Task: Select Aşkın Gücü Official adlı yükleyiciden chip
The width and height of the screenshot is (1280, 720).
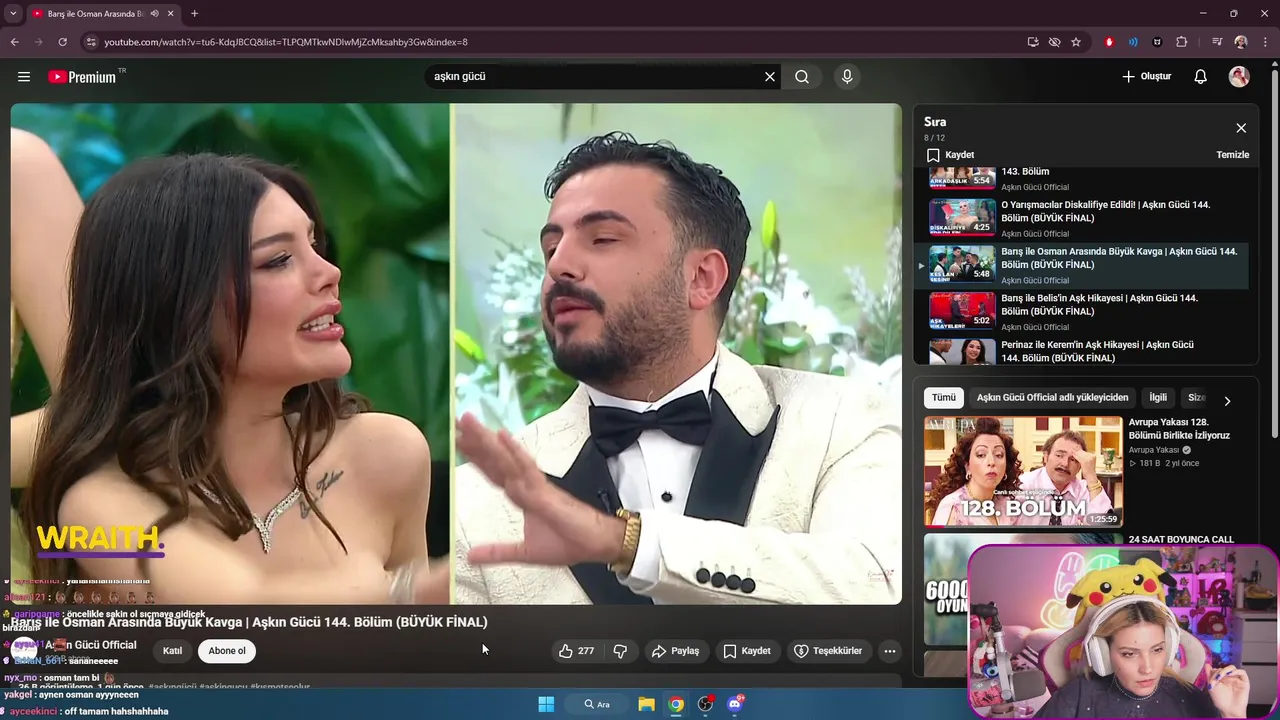Action: click(x=1052, y=398)
